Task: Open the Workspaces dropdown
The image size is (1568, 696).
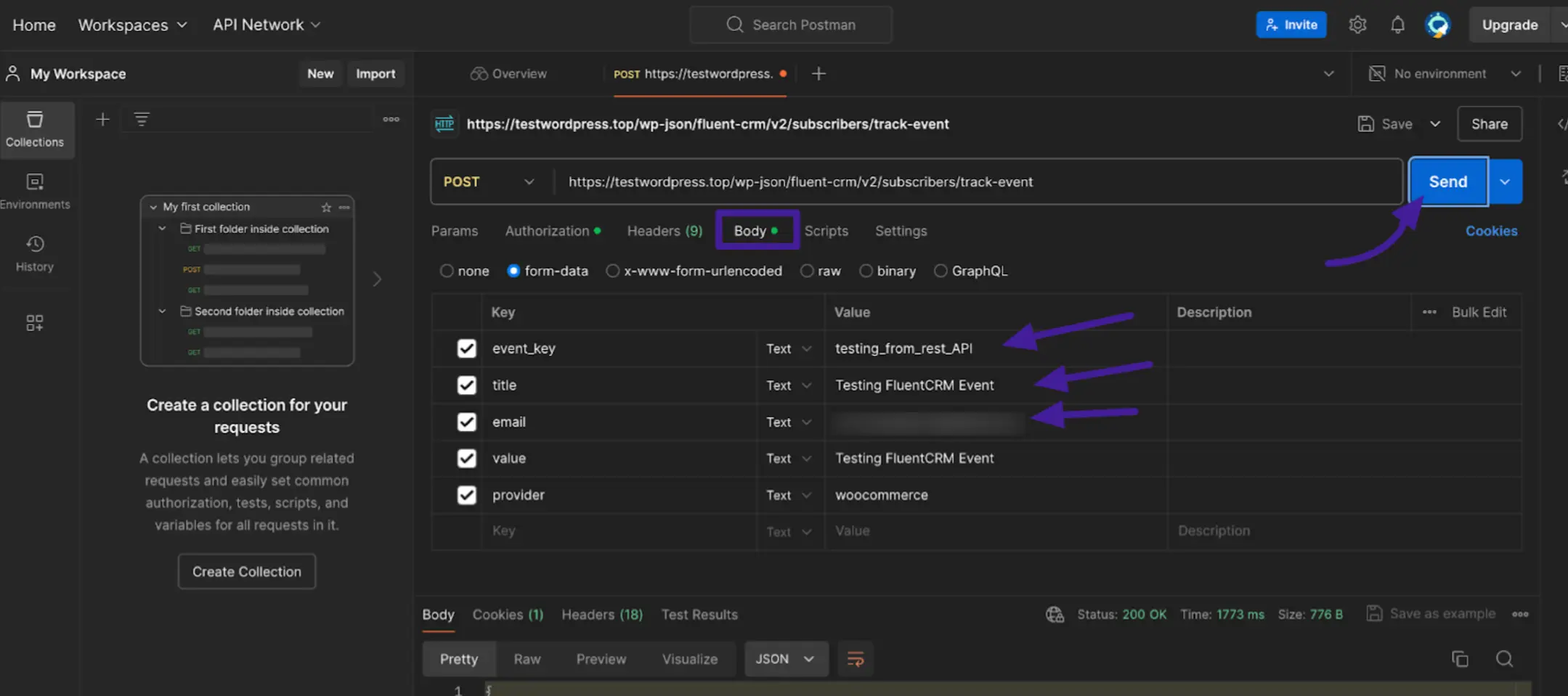Action: (133, 25)
